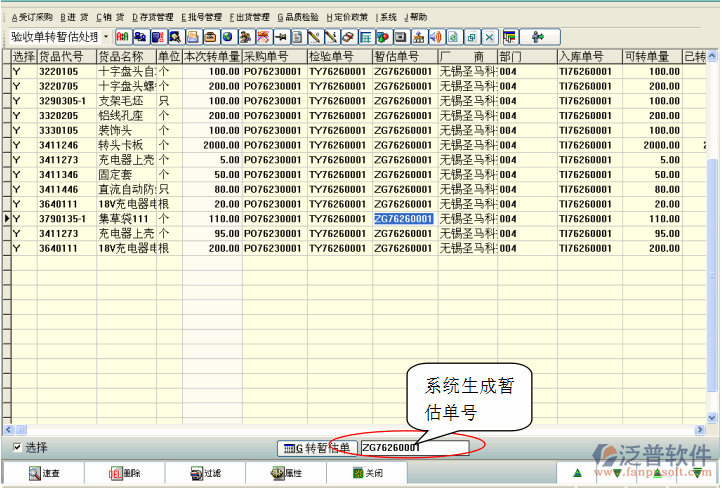
Task: Click the 速查 button
Action: pos(43,473)
